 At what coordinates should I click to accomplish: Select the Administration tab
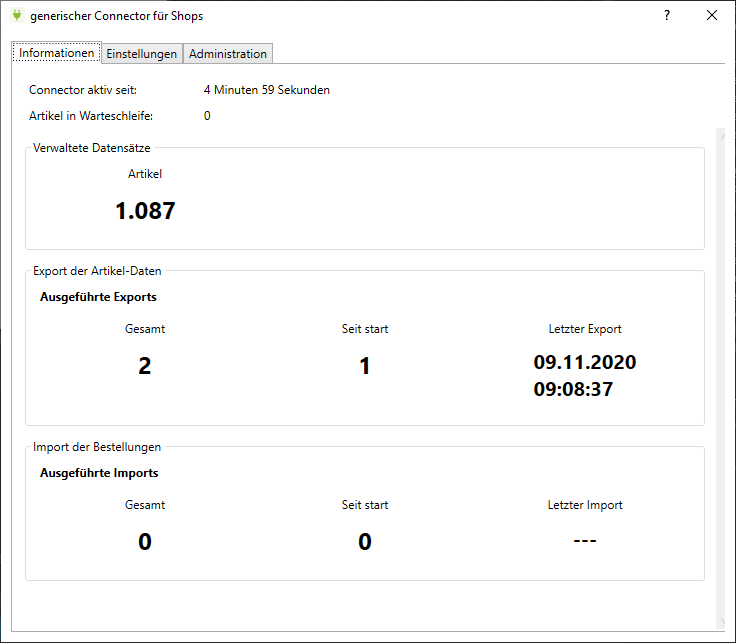[x=228, y=54]
